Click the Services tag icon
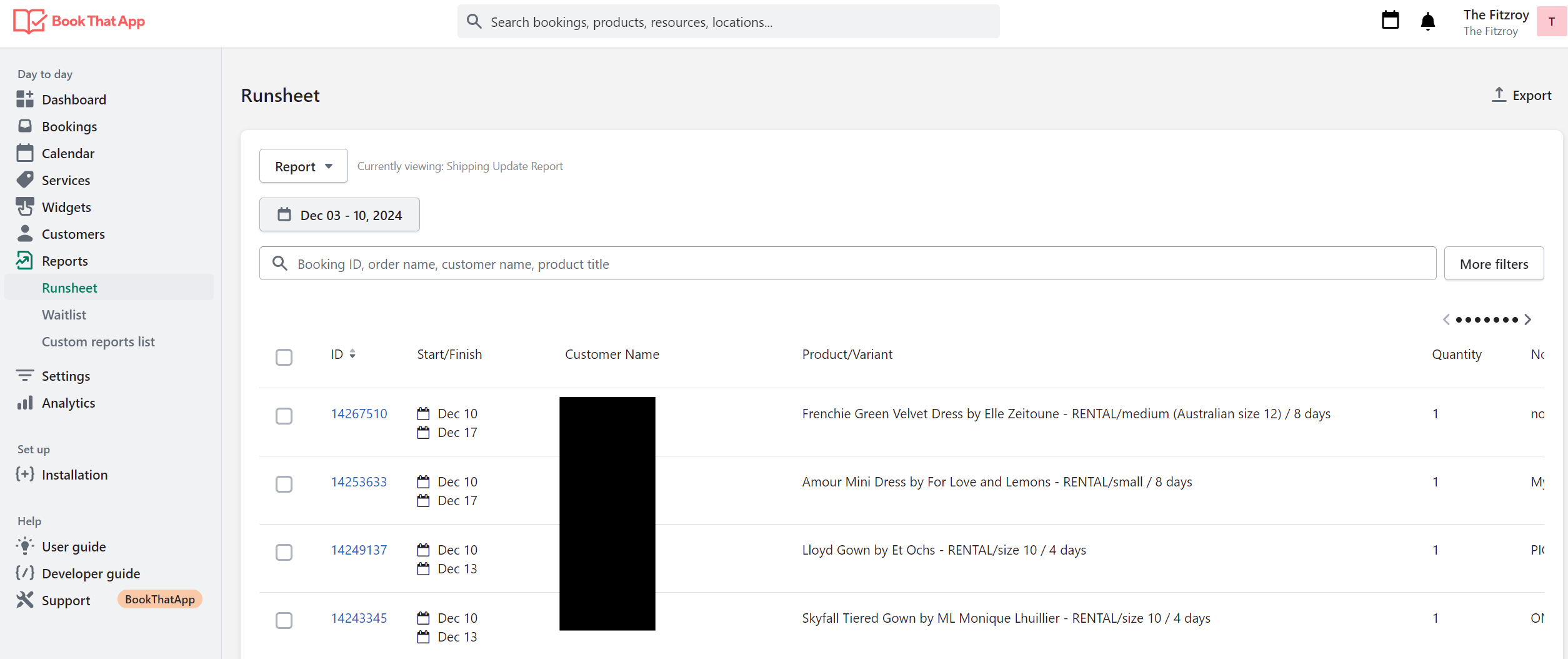The image size is (1568, 659). coord(25,179)
